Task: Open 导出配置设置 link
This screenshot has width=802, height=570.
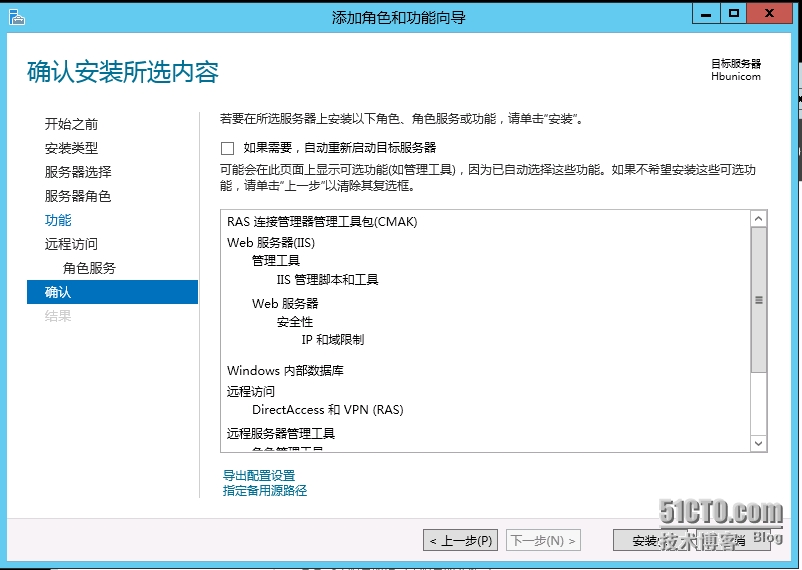Action: (259, 475)
